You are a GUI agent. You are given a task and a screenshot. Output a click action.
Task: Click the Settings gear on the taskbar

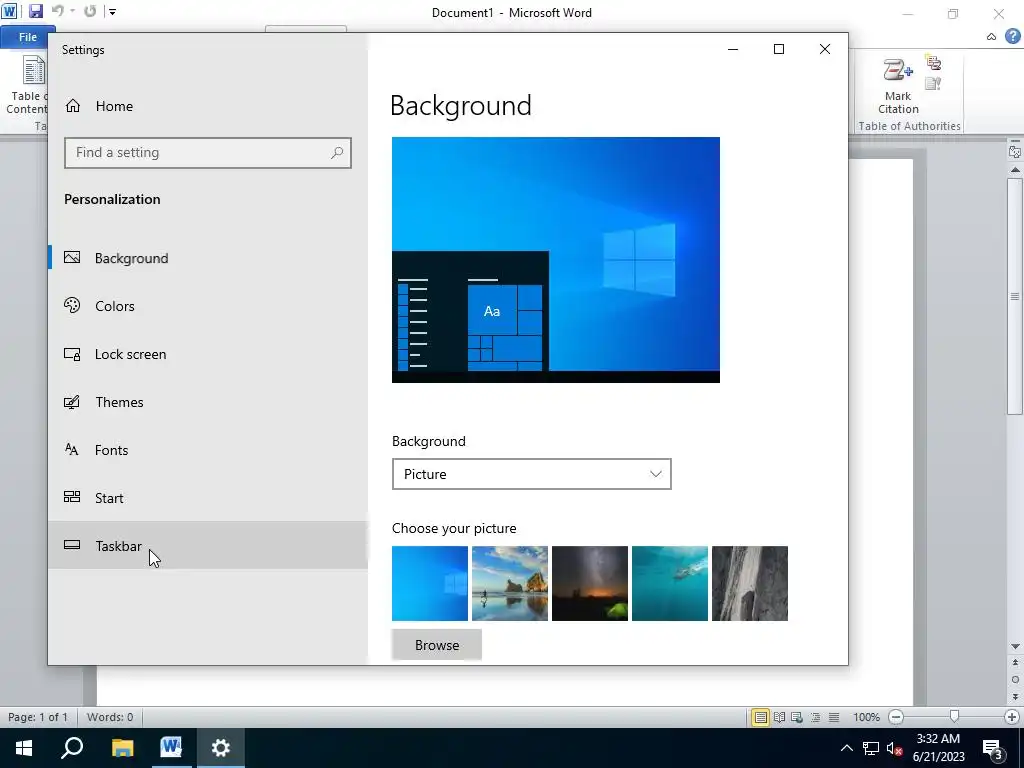(x=221, y=748)
